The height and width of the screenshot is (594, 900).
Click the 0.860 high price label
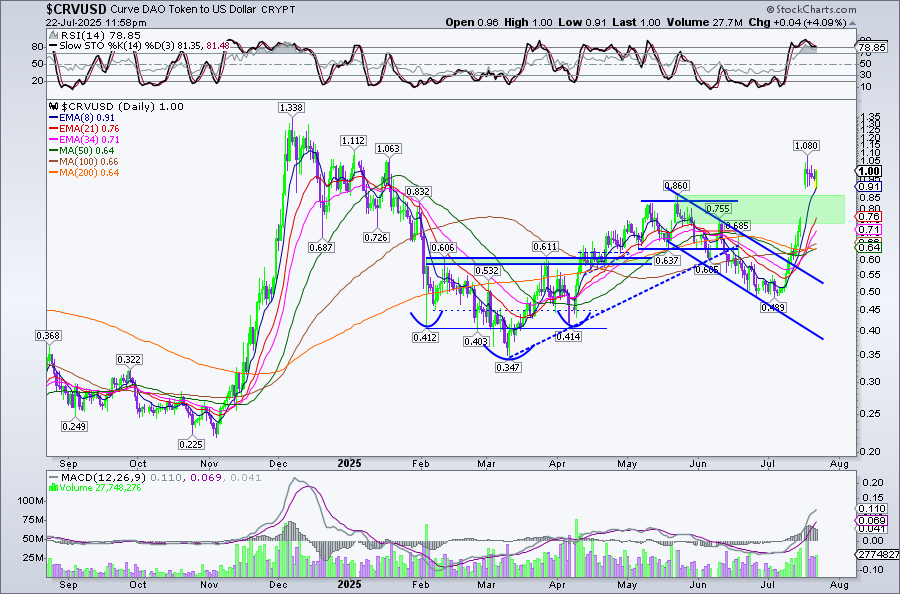click(x=676, y=185)
